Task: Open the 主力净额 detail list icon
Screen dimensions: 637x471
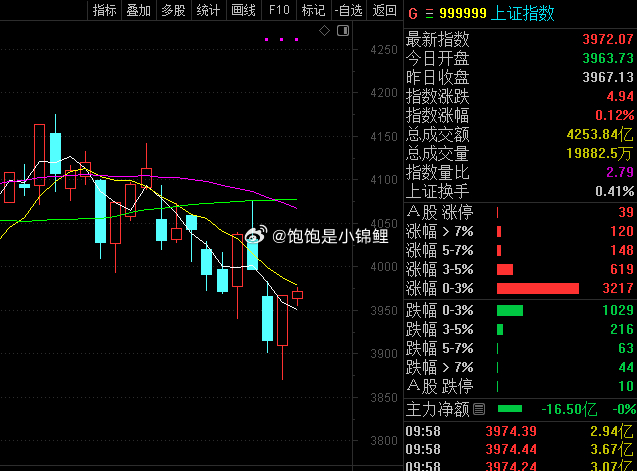Action: pos(479,409)
